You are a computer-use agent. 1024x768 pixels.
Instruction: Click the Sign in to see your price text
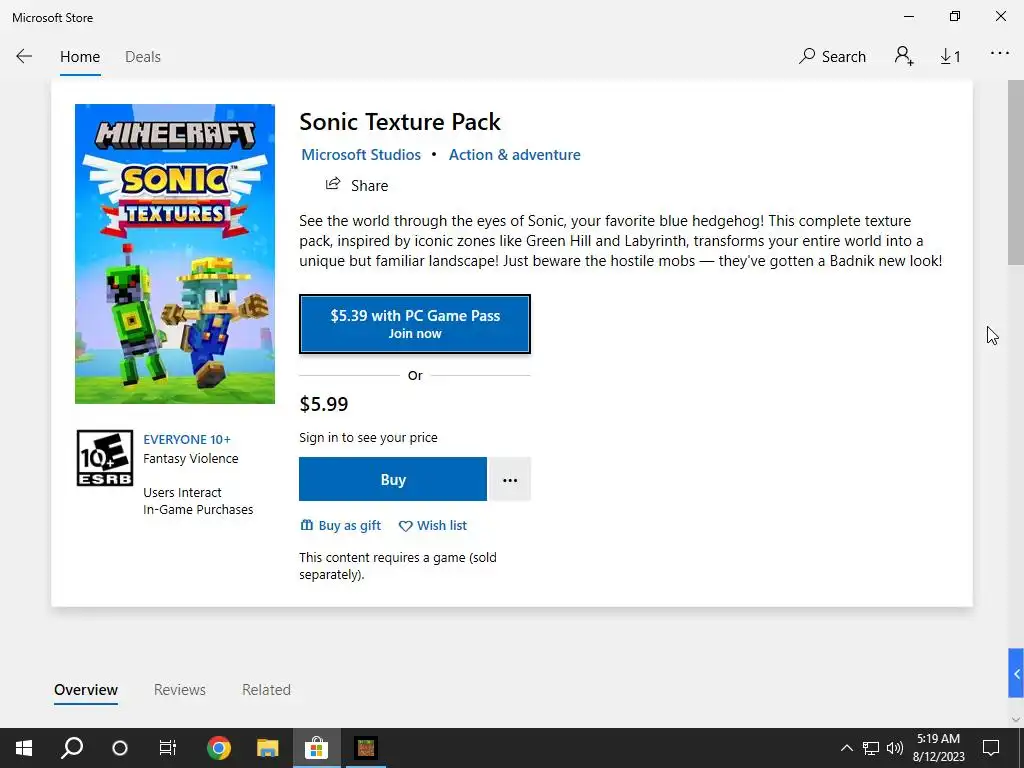pyautogui.click(x=368, y=438)
